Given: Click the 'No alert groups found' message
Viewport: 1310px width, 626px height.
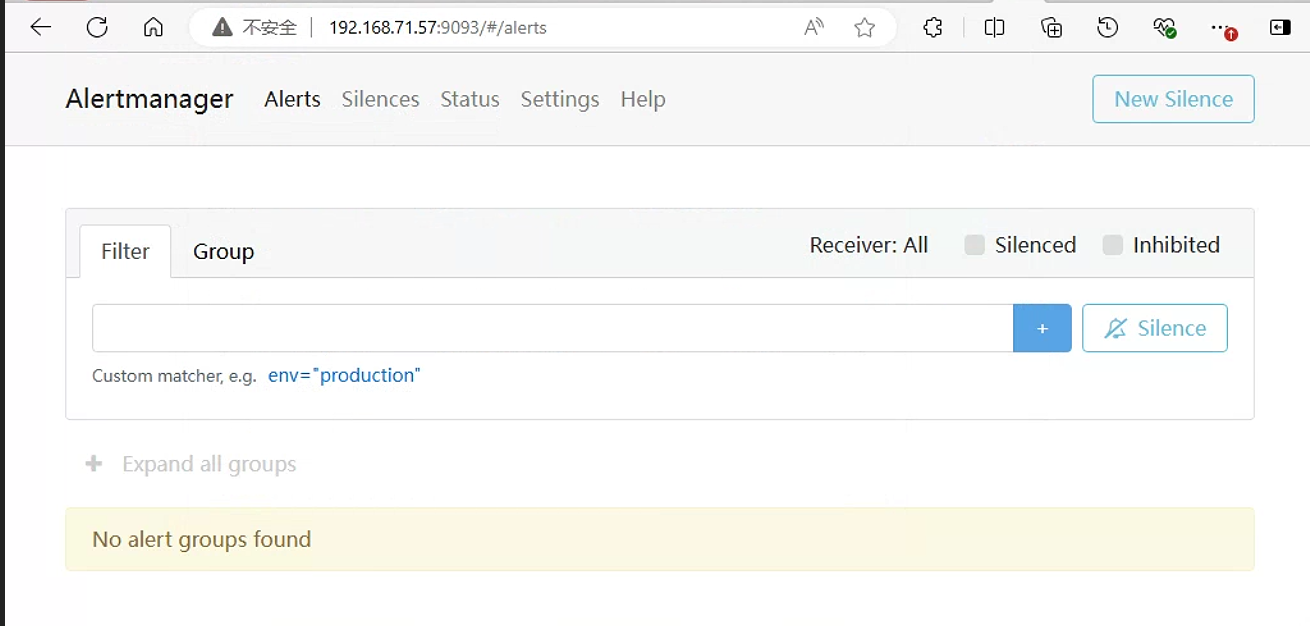Looking at the screenshot, I should 202,539.
